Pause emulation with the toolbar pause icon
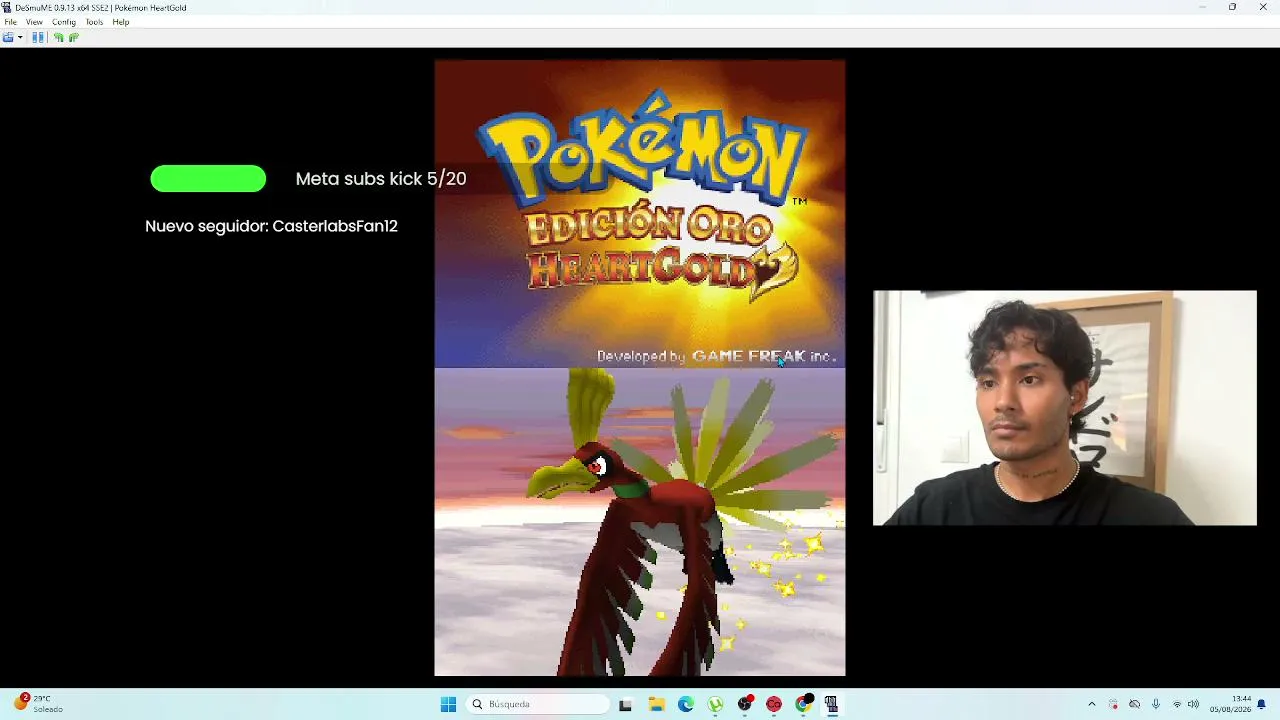Viewport: 1280px width, 720px height. tap(38, 38)
